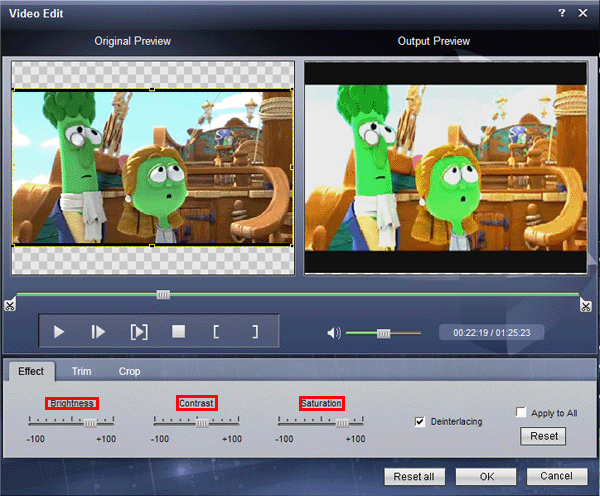Click the left scissors trim marker

pyautogui.click(x=10, y=305)
